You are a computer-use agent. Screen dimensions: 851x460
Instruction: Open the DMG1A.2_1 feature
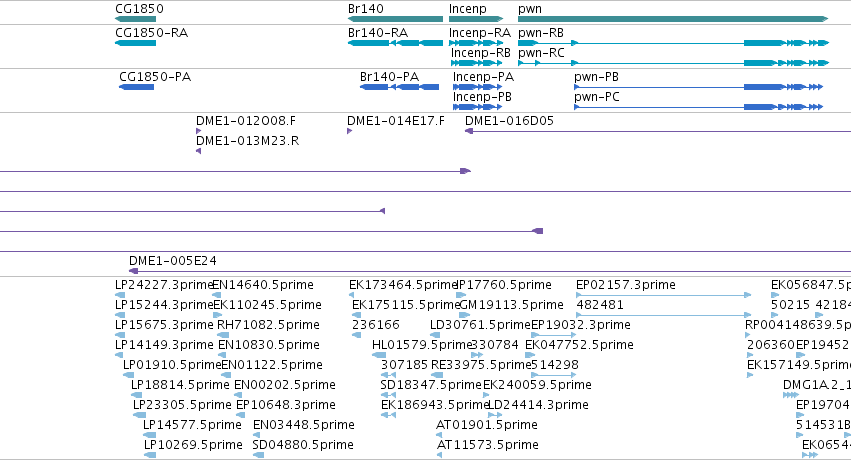(791, 395)
